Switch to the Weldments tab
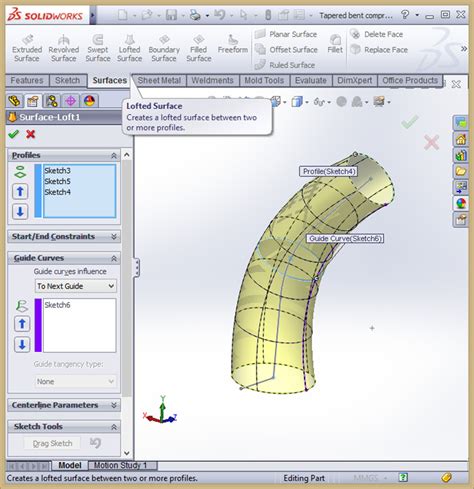Screen dimensions: 474x489 [212, 80]
